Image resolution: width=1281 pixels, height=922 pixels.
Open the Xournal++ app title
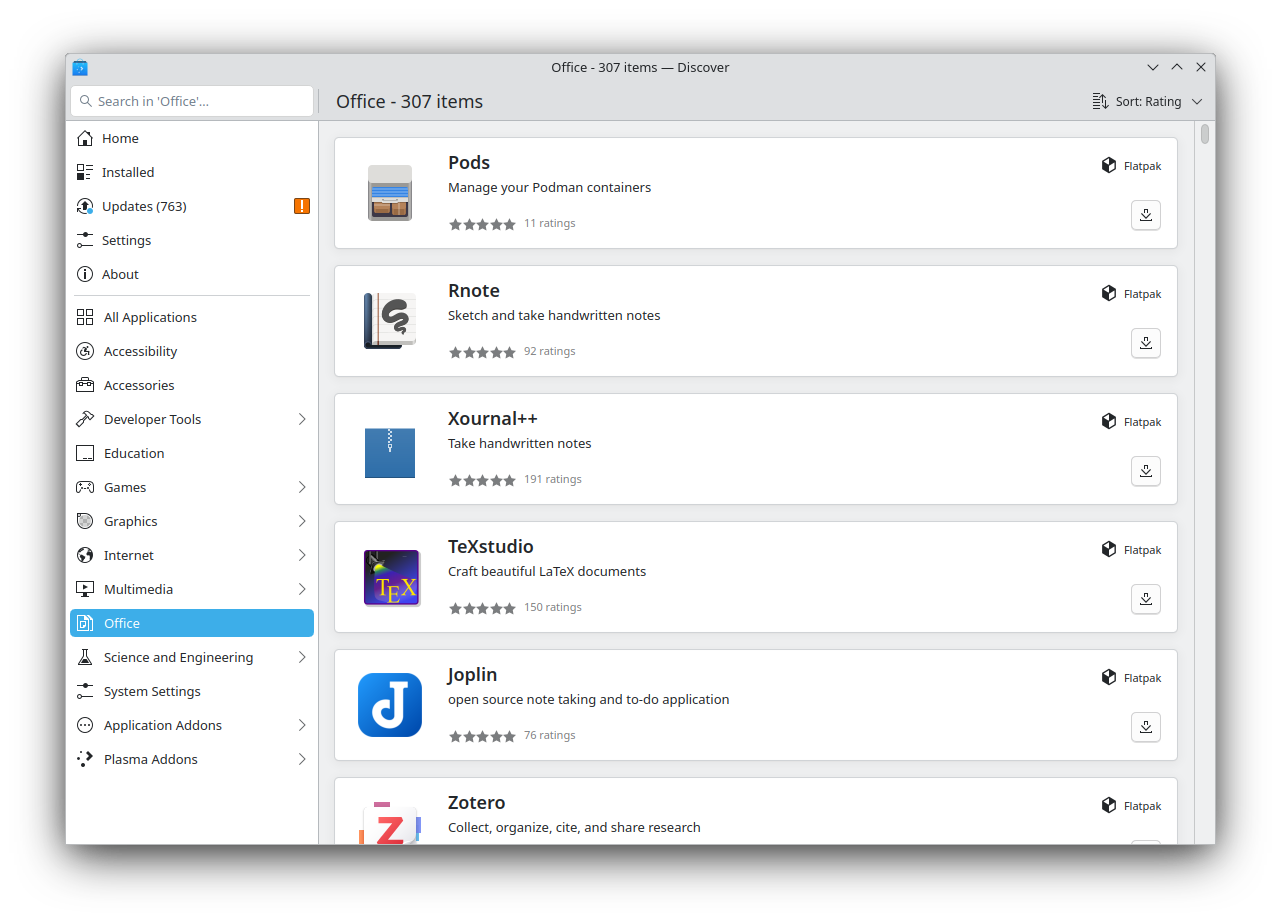click(x=493, y=419)
